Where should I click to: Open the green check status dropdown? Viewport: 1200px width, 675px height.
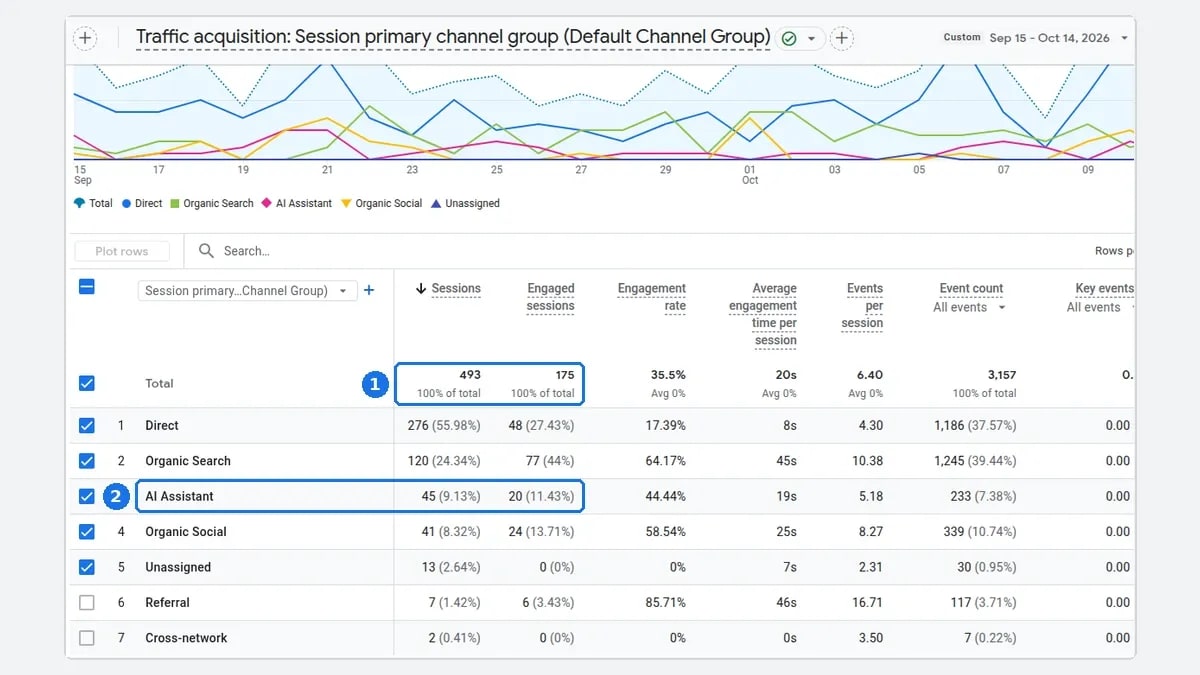tap(801, 39)
